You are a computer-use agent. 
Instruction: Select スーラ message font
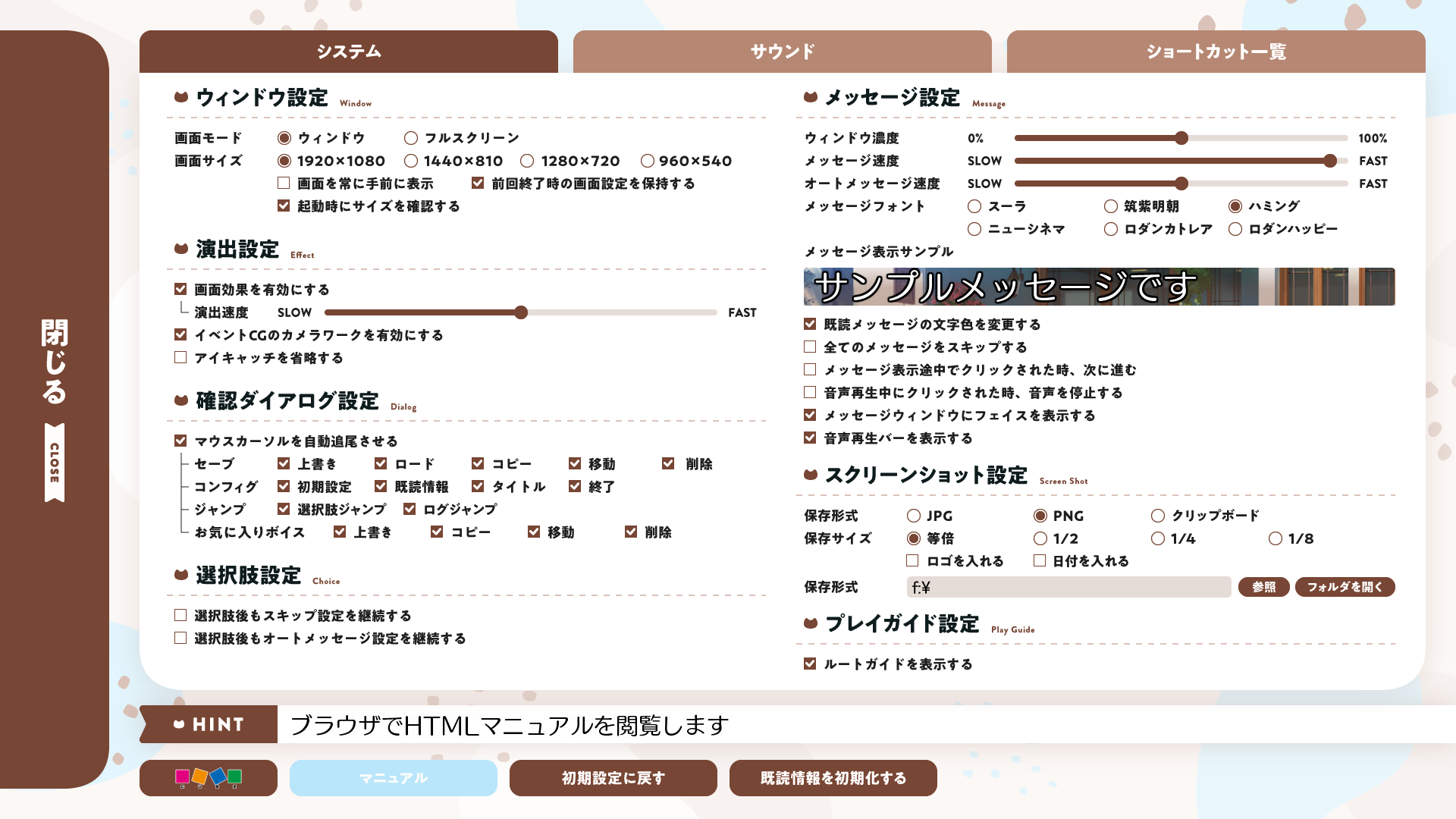pos(974,206)
